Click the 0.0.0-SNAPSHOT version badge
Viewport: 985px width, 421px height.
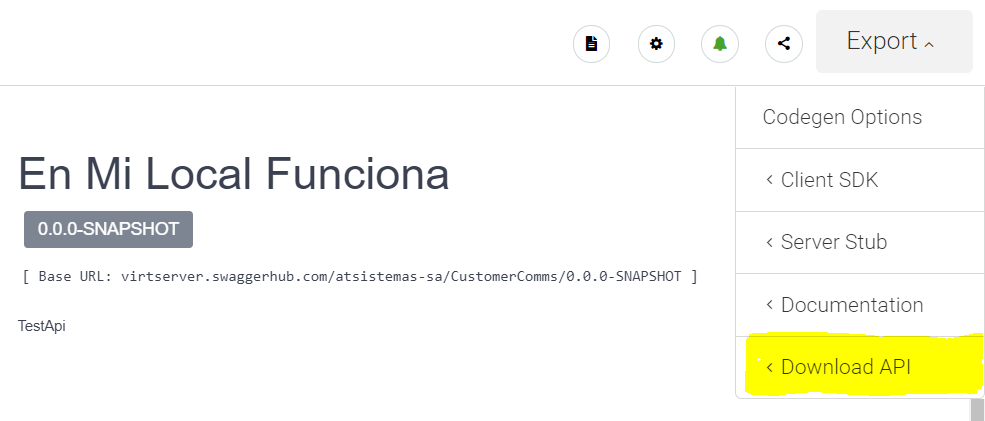coord(109,229)
